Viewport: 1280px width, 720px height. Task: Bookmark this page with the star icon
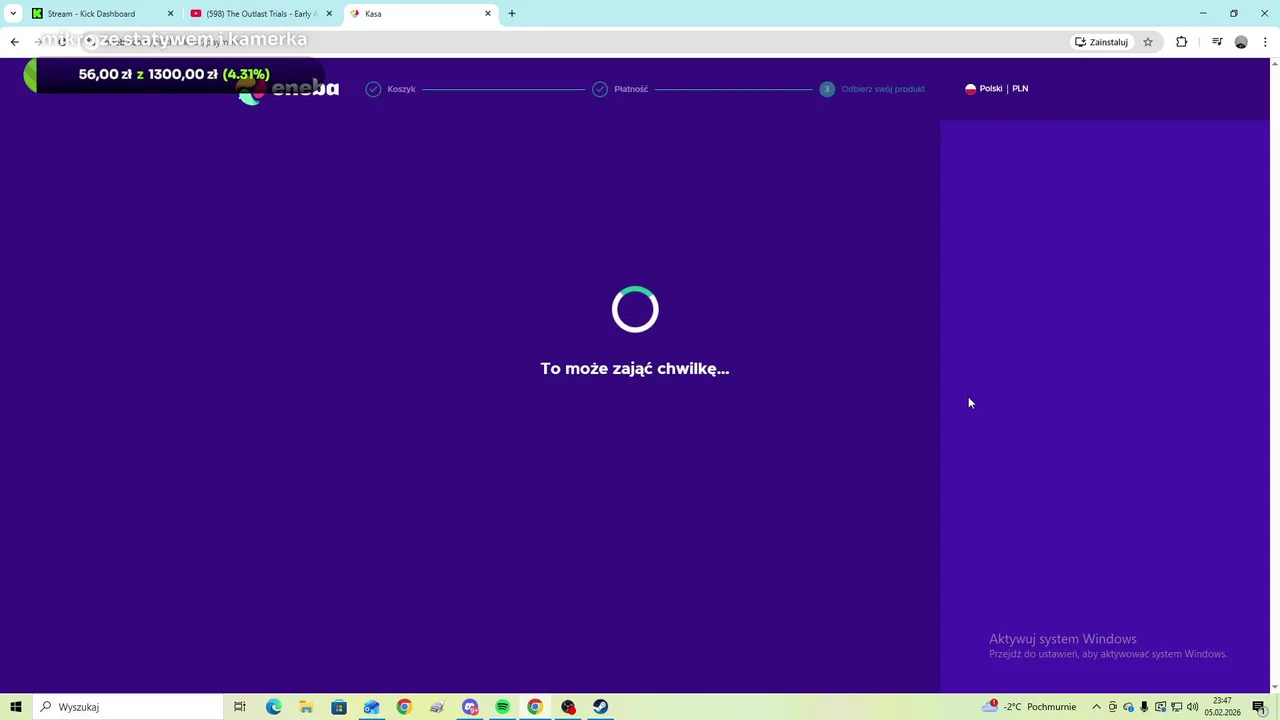(1148, 42)
